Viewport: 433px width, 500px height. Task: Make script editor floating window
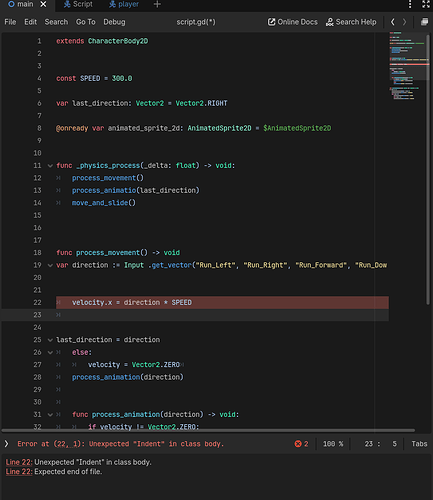(424, 22)
